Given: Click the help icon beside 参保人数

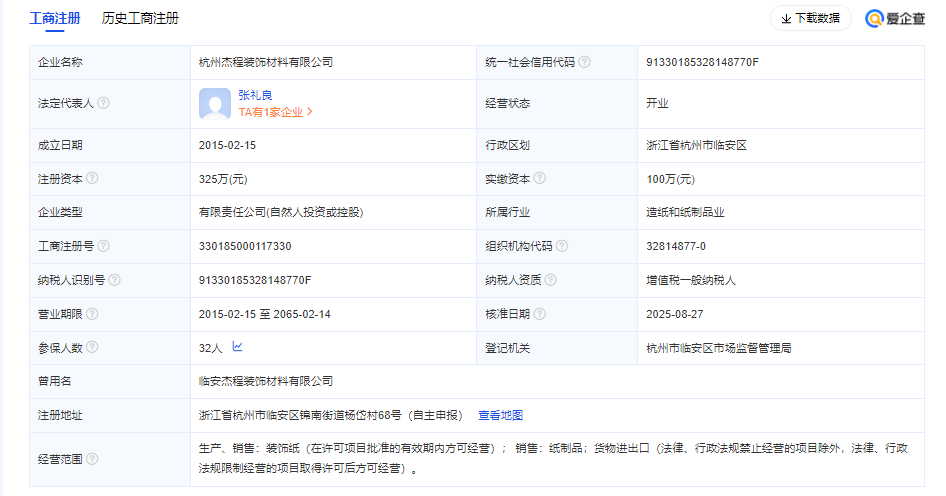Looking at the screenshot, I should click(92, 347).
